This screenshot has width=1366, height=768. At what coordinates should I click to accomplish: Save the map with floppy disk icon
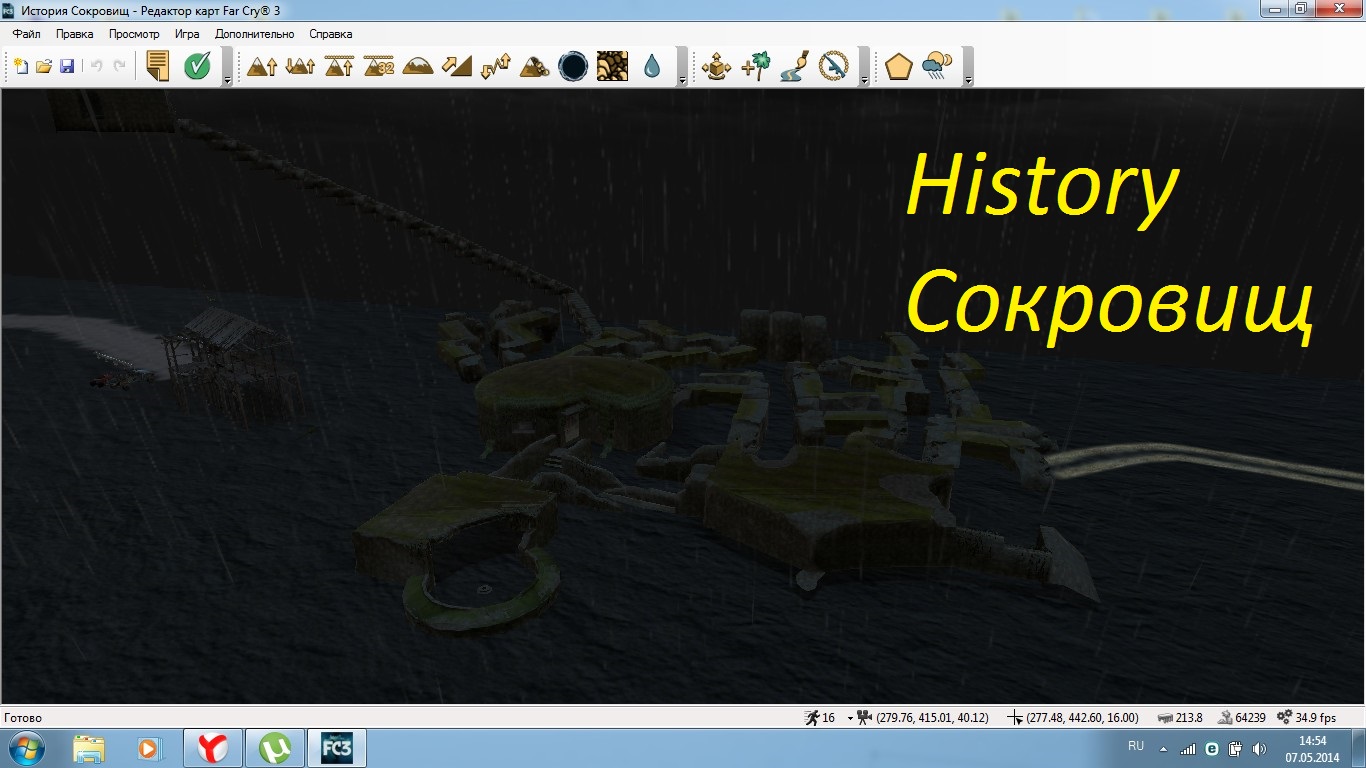67,66
